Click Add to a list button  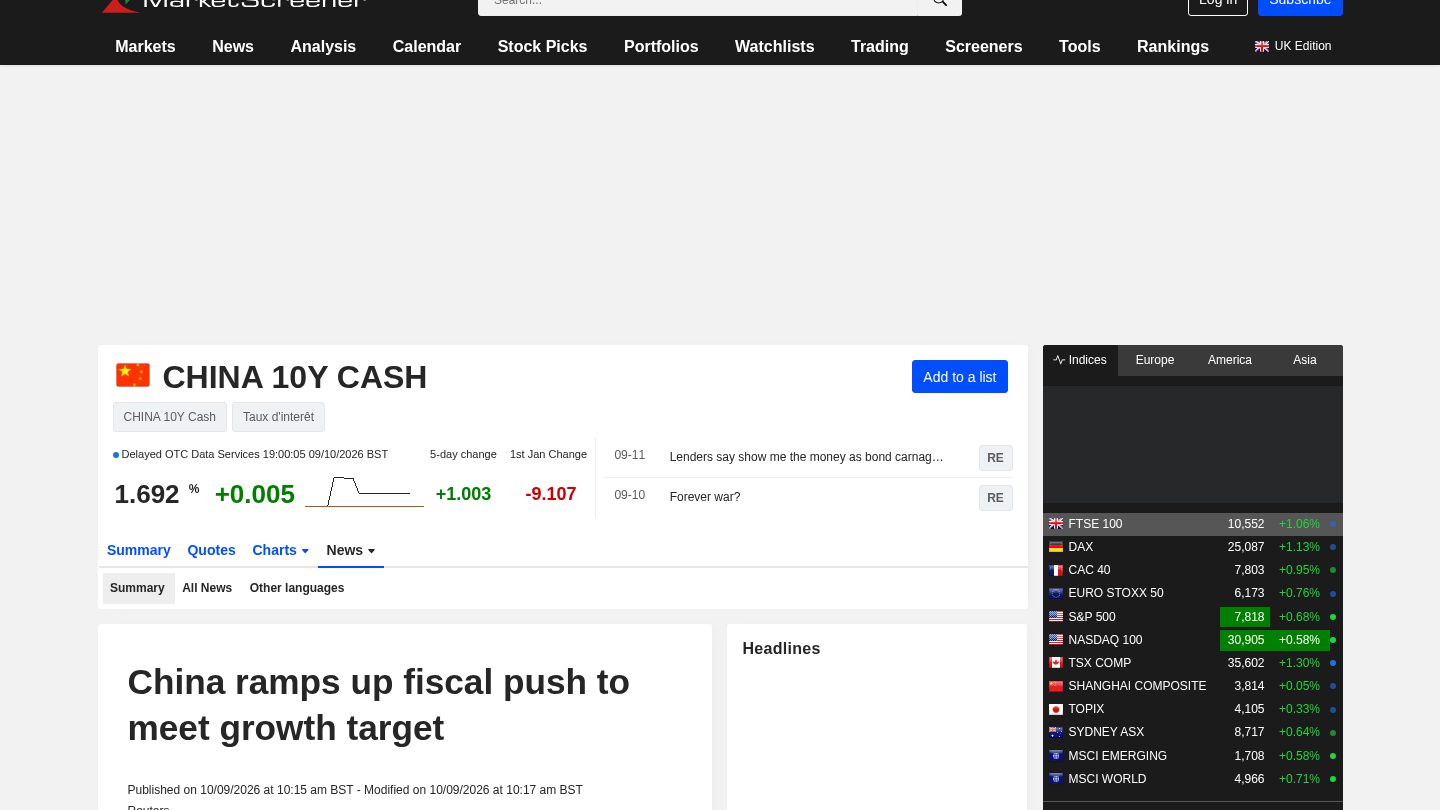pyautogui.click(x=960, y=377)
